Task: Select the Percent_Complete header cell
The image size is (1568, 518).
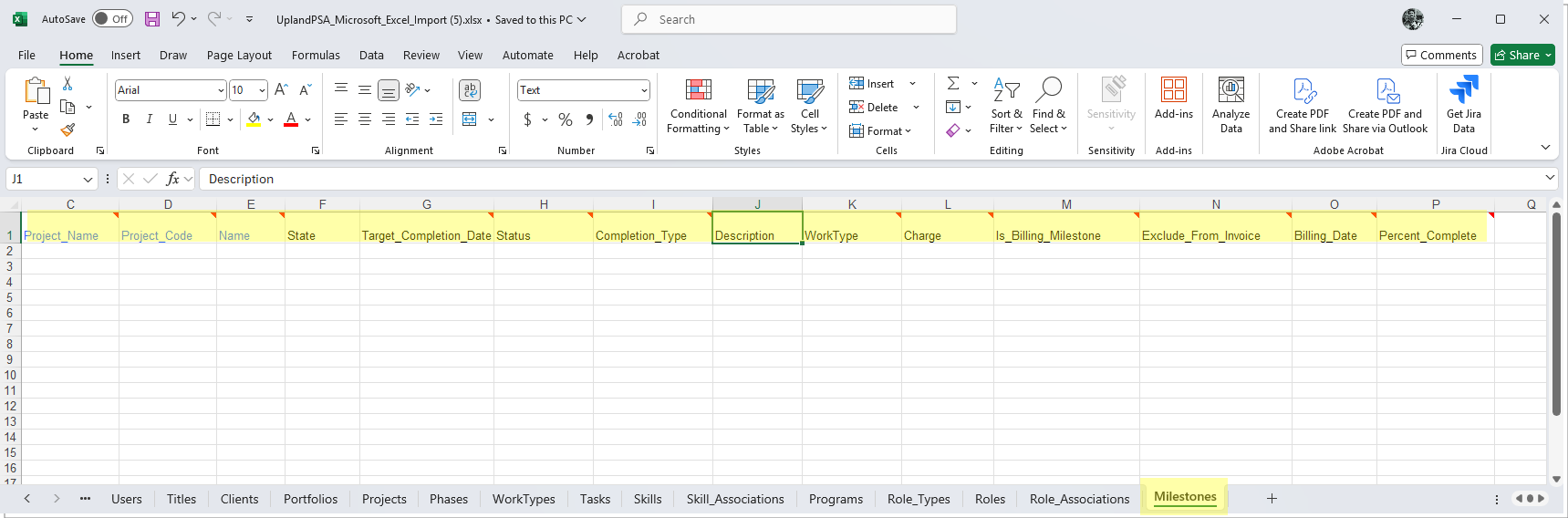Action: pos(1435,227)
